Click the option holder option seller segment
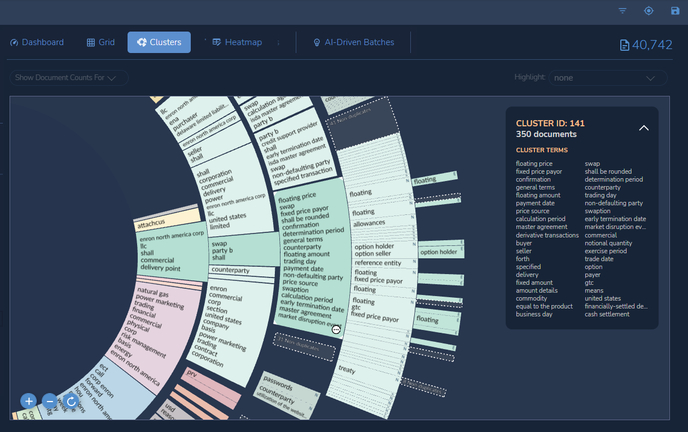Viewport: 688px width, 432px height. tap(385, 250)
